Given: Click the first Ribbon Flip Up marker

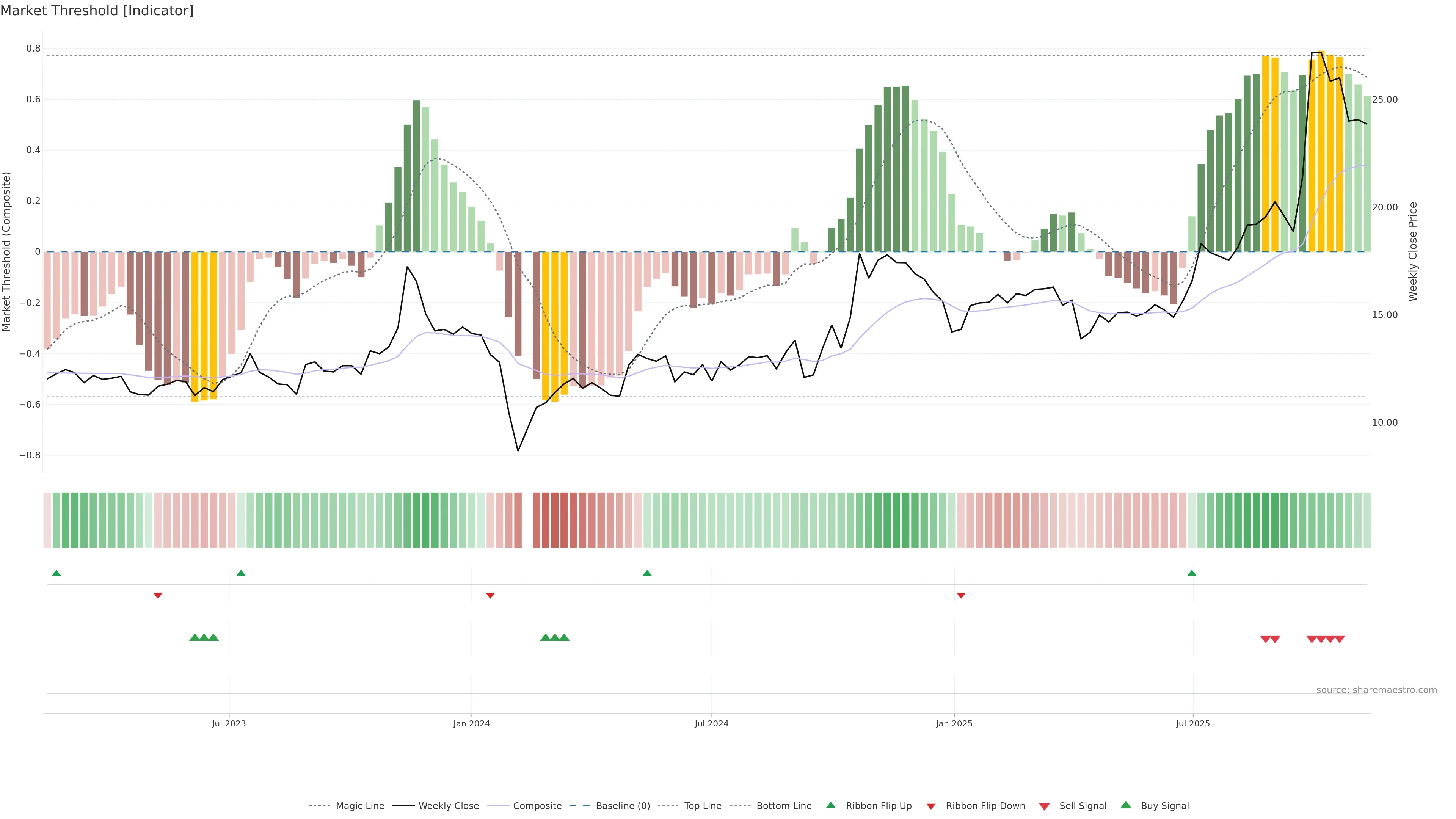Looking at the screenshot, I should [56, 573].
